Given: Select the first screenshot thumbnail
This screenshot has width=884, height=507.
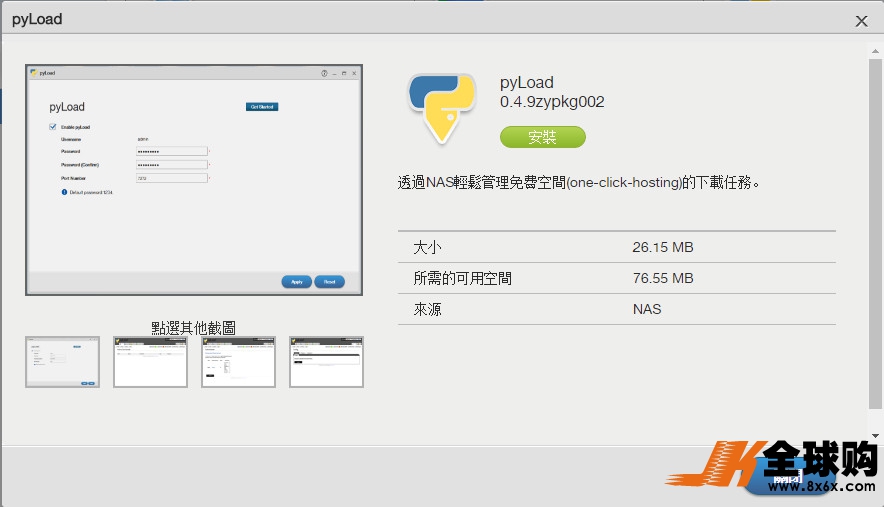Looking at the screenshot, I should coord(62,362).
